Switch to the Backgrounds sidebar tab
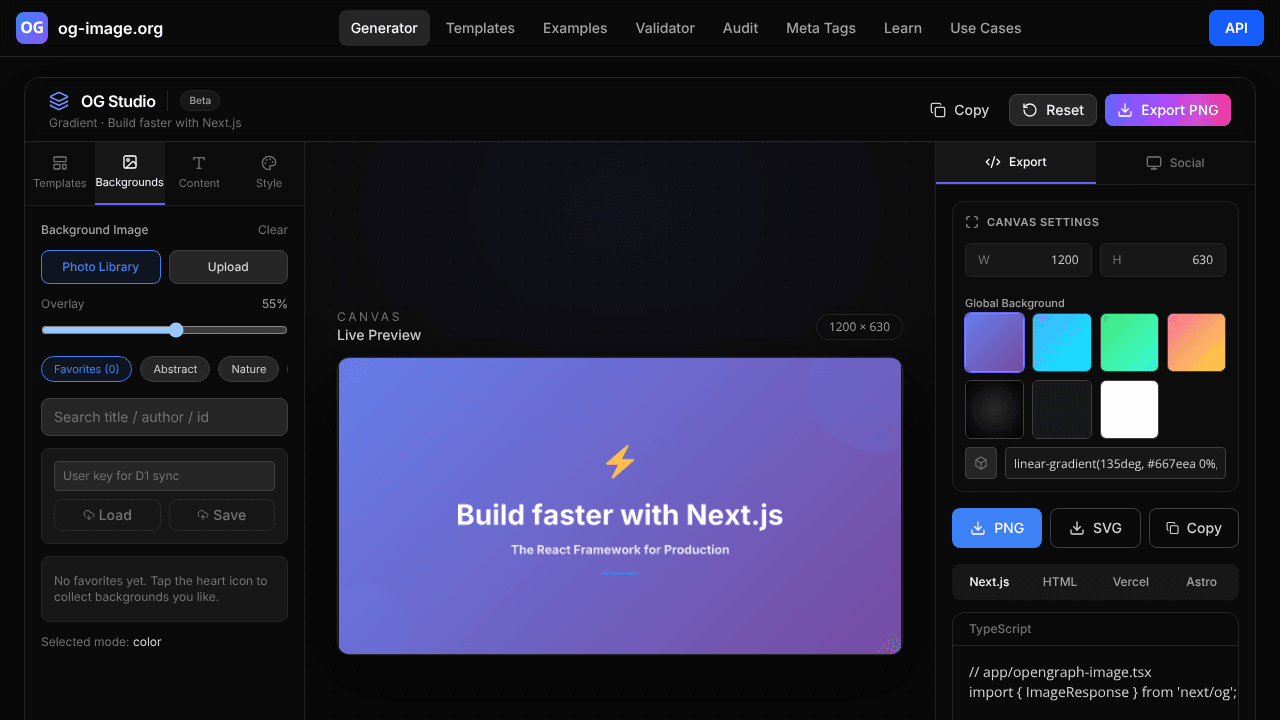This screenshot has width=1280, height=720. point(130,172)
